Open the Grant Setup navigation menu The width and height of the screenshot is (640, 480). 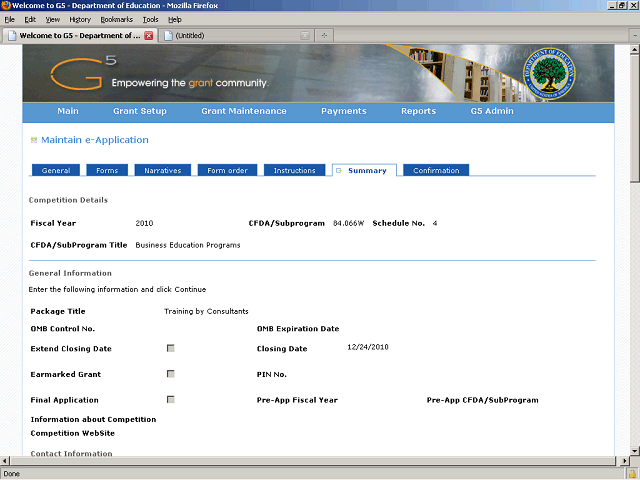140,111
